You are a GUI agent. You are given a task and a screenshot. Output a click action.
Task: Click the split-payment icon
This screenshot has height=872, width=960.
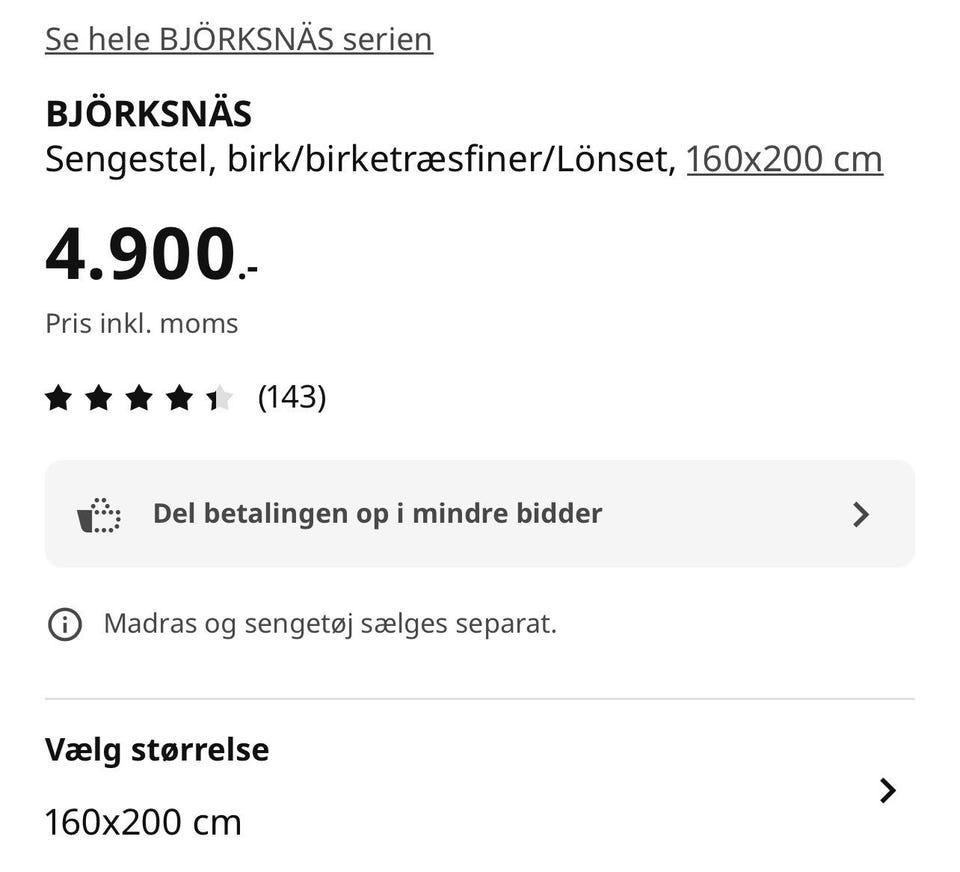tap(99, 515)
